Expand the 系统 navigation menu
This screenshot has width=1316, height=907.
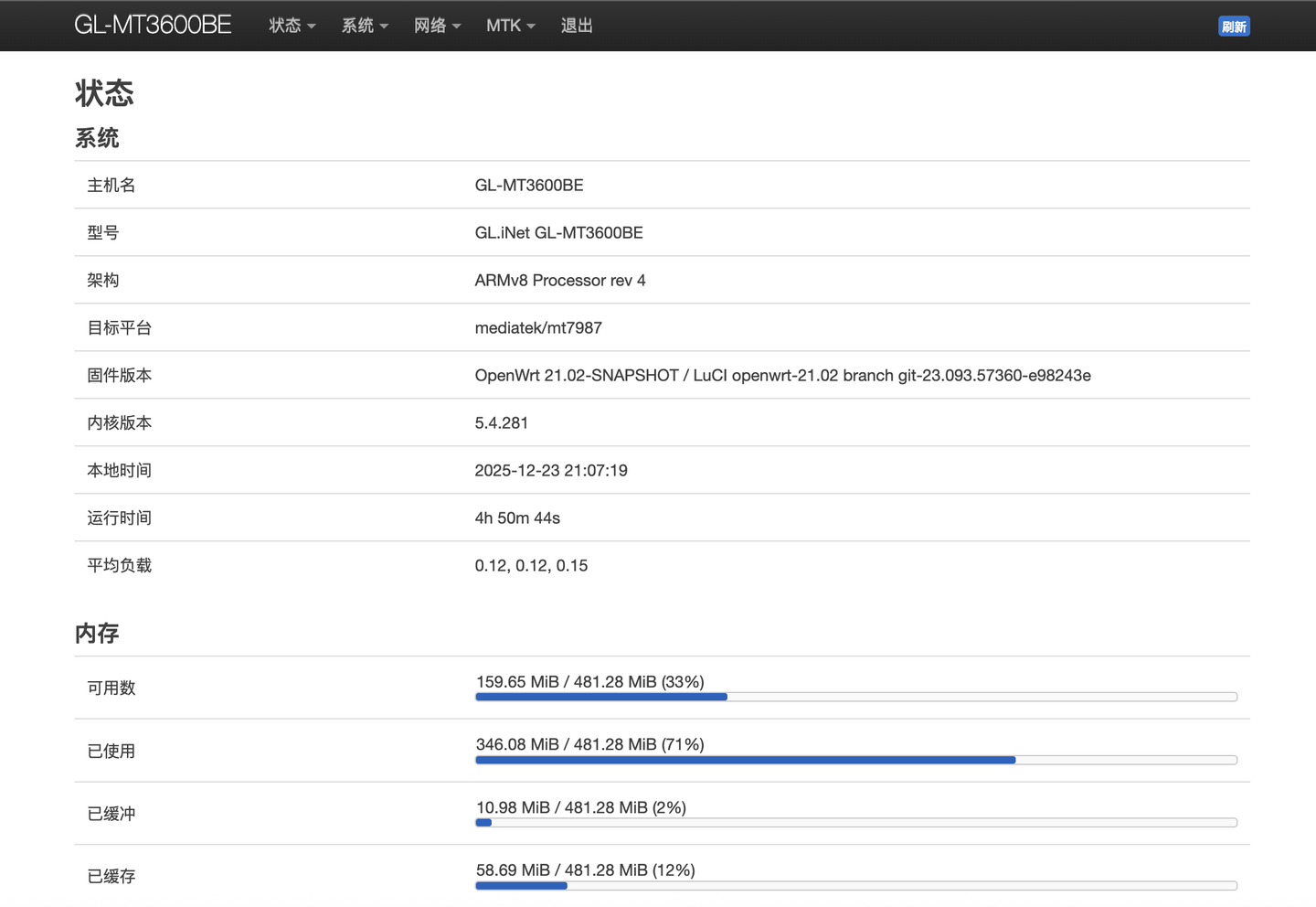365,26
